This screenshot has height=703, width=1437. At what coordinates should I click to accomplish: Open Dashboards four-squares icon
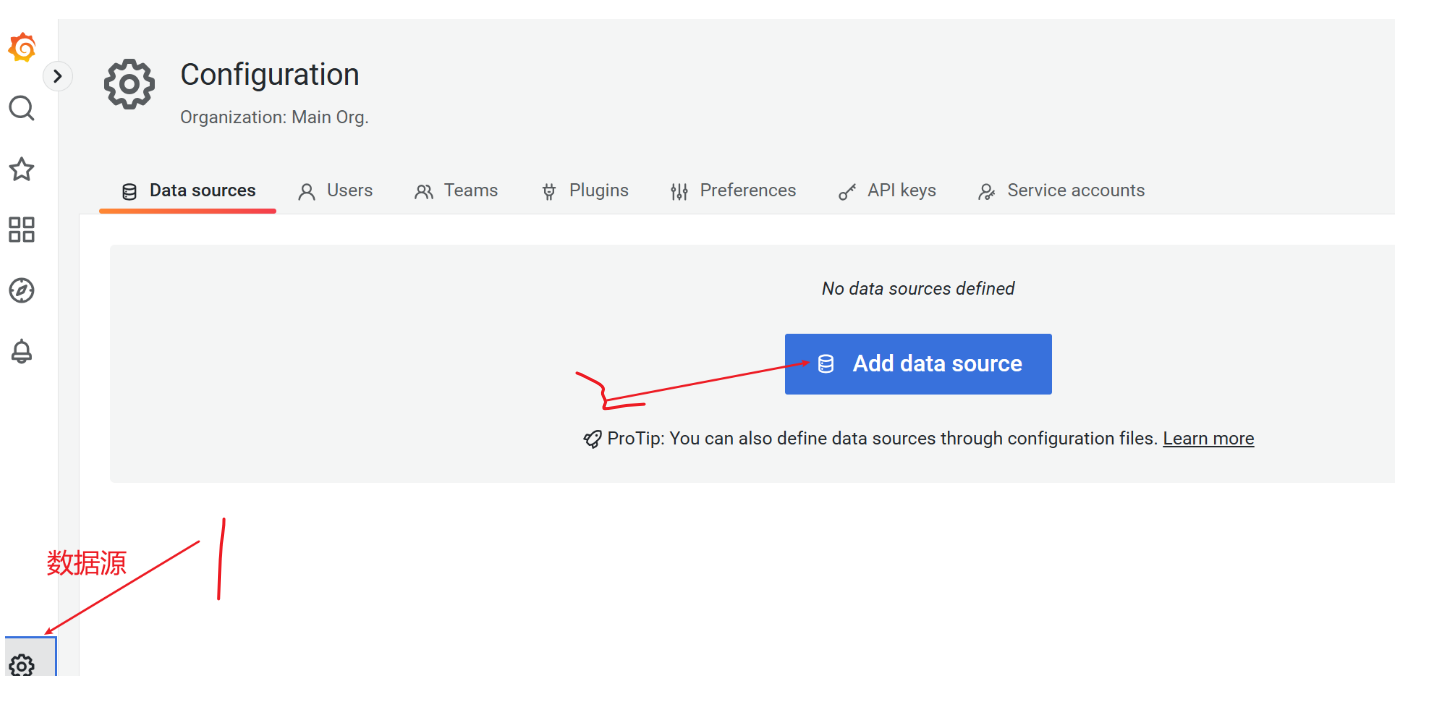coord(22,230)
